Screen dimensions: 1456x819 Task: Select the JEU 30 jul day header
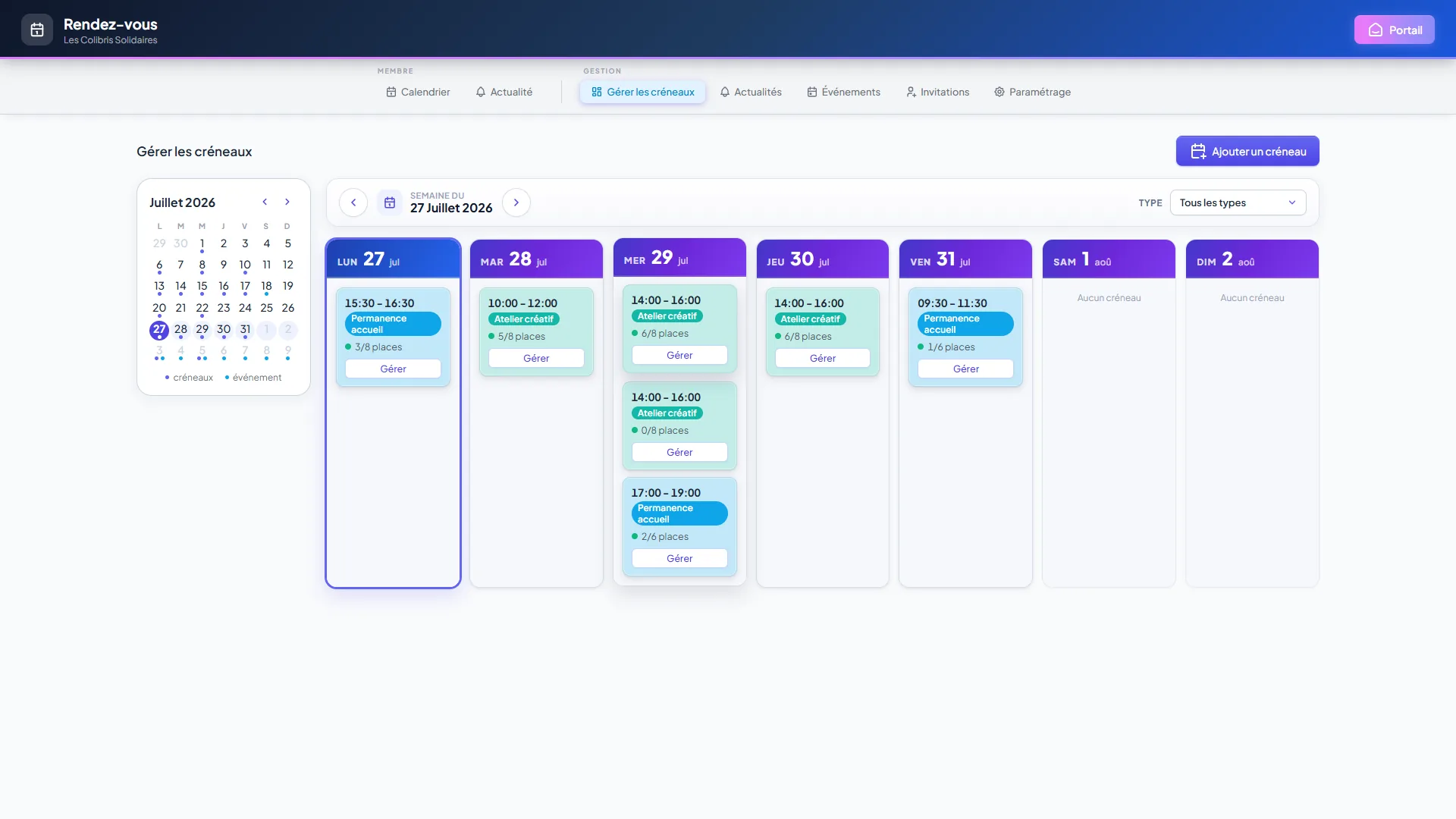coord(823,259)
